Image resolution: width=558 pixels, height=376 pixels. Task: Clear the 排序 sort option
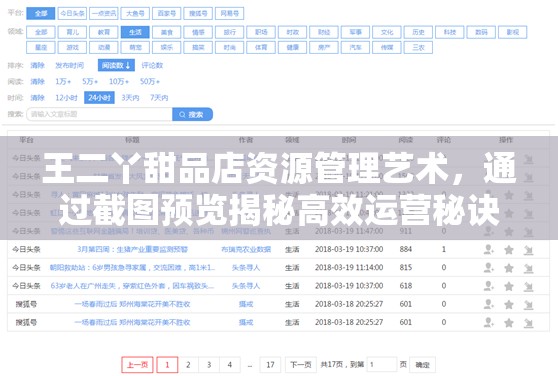click(37, 65)
